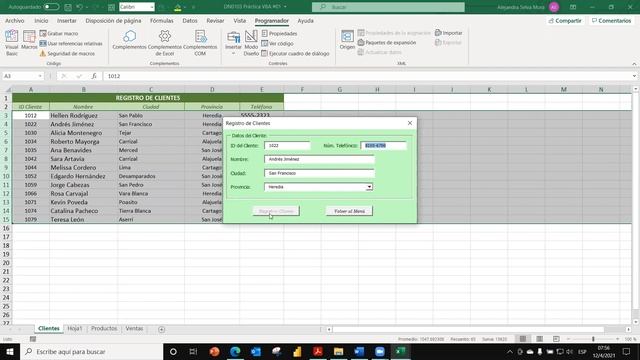This screenshot has width=640, height=360.
Task: Open the Name Box dropdown
Action: [x=40, y=76]
